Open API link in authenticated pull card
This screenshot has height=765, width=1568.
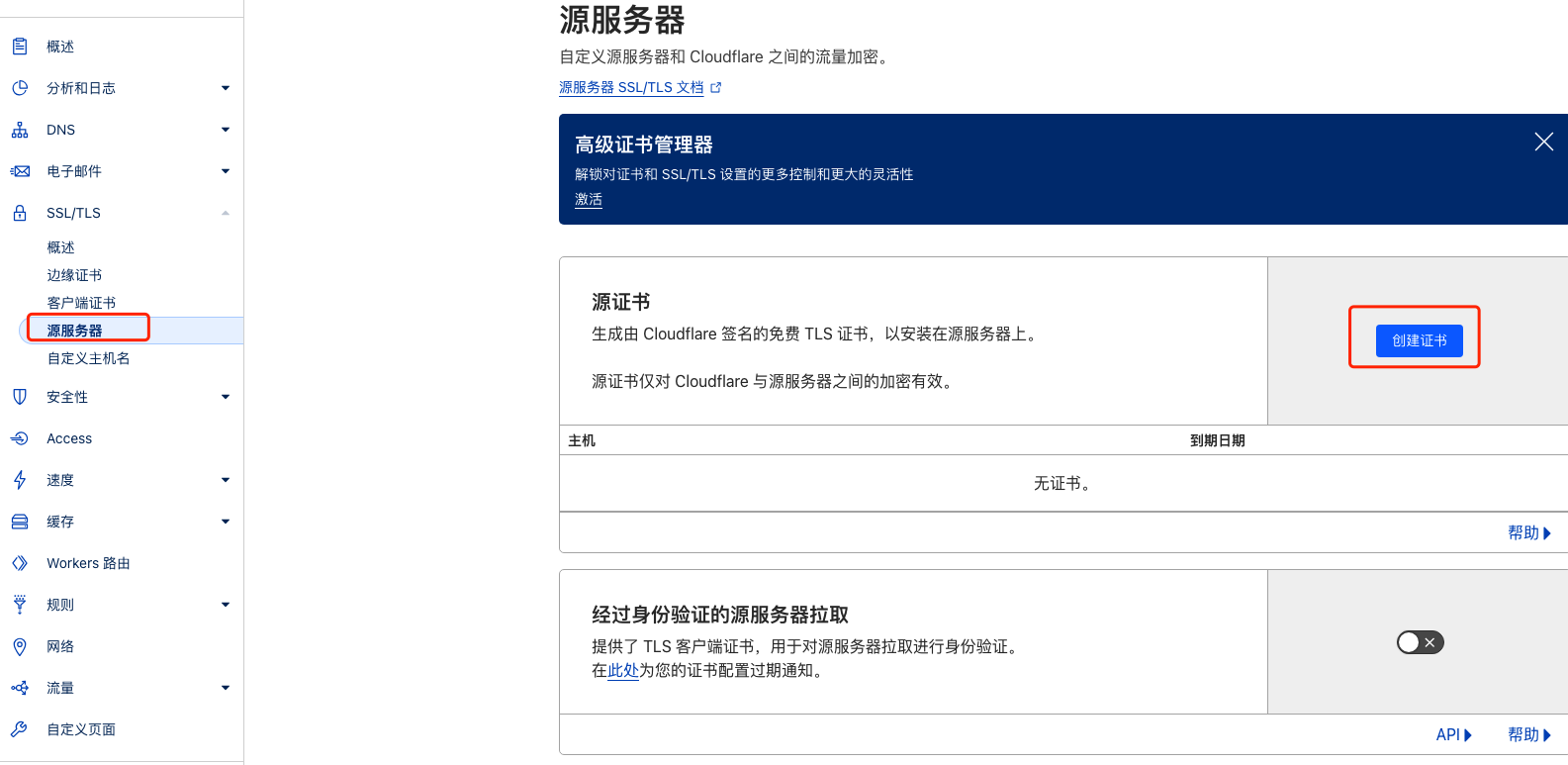click(1454, 734)
